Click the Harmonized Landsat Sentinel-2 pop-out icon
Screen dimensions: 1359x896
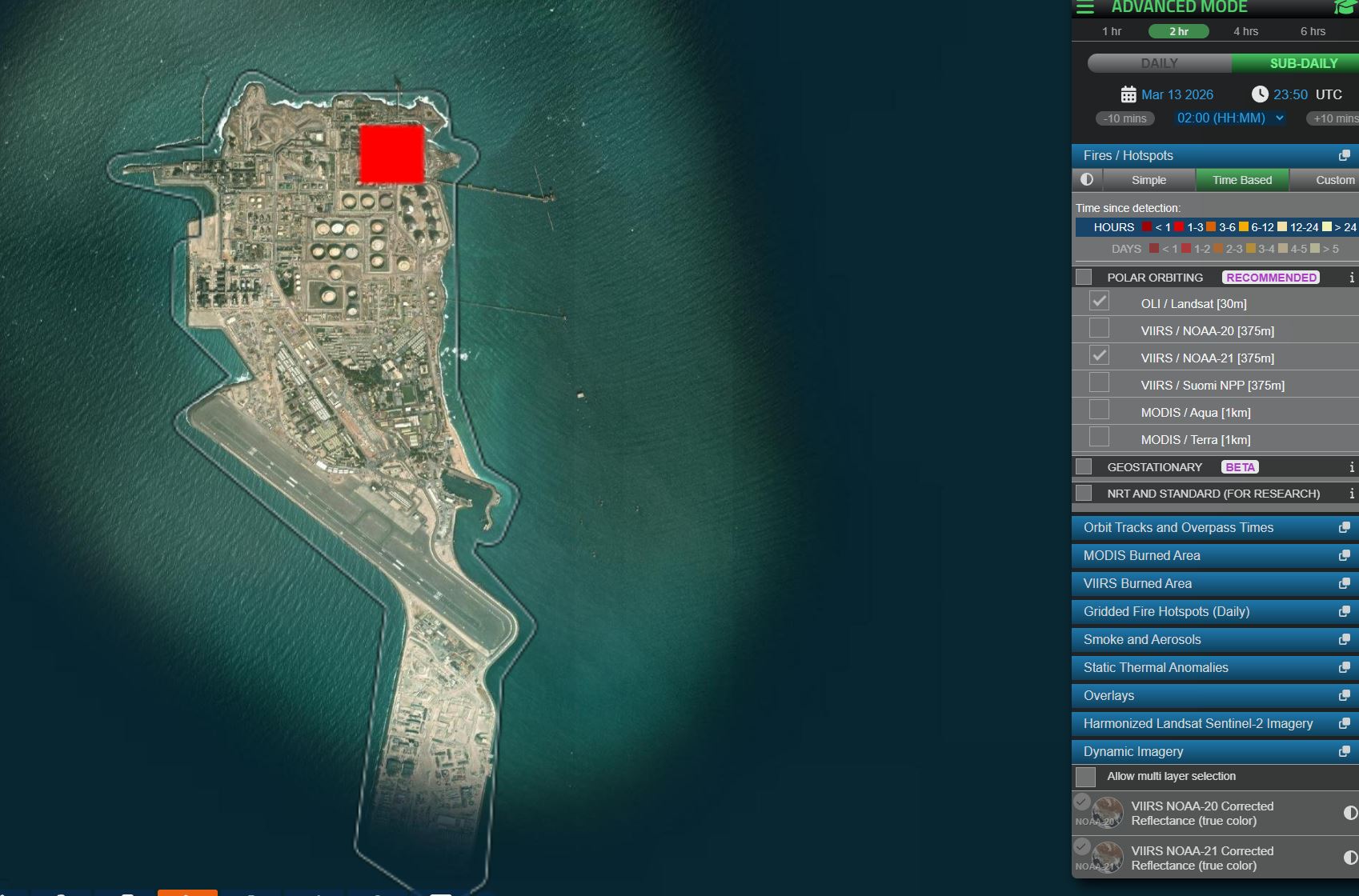[1345, 723]
